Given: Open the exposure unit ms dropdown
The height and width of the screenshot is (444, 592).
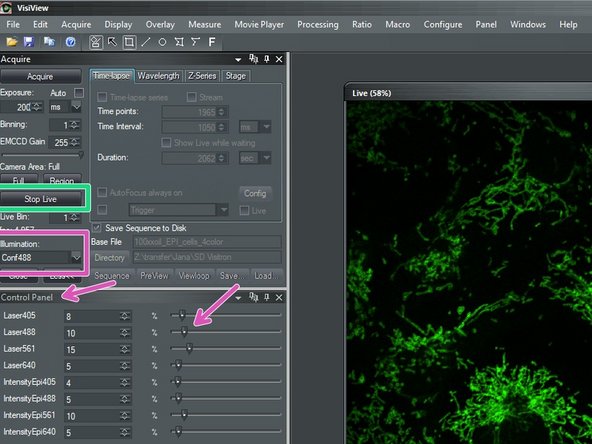Looking at the screenshot, I should tap(76, 107).
